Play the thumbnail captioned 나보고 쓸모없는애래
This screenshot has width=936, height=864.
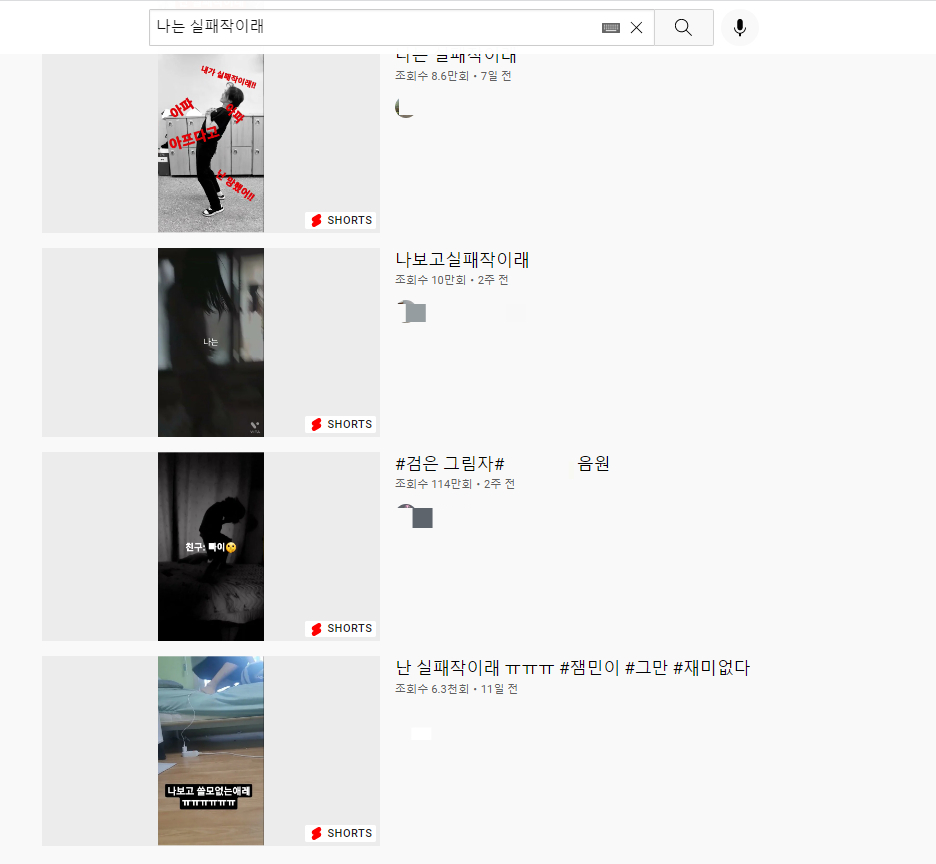tap(211, 750)
